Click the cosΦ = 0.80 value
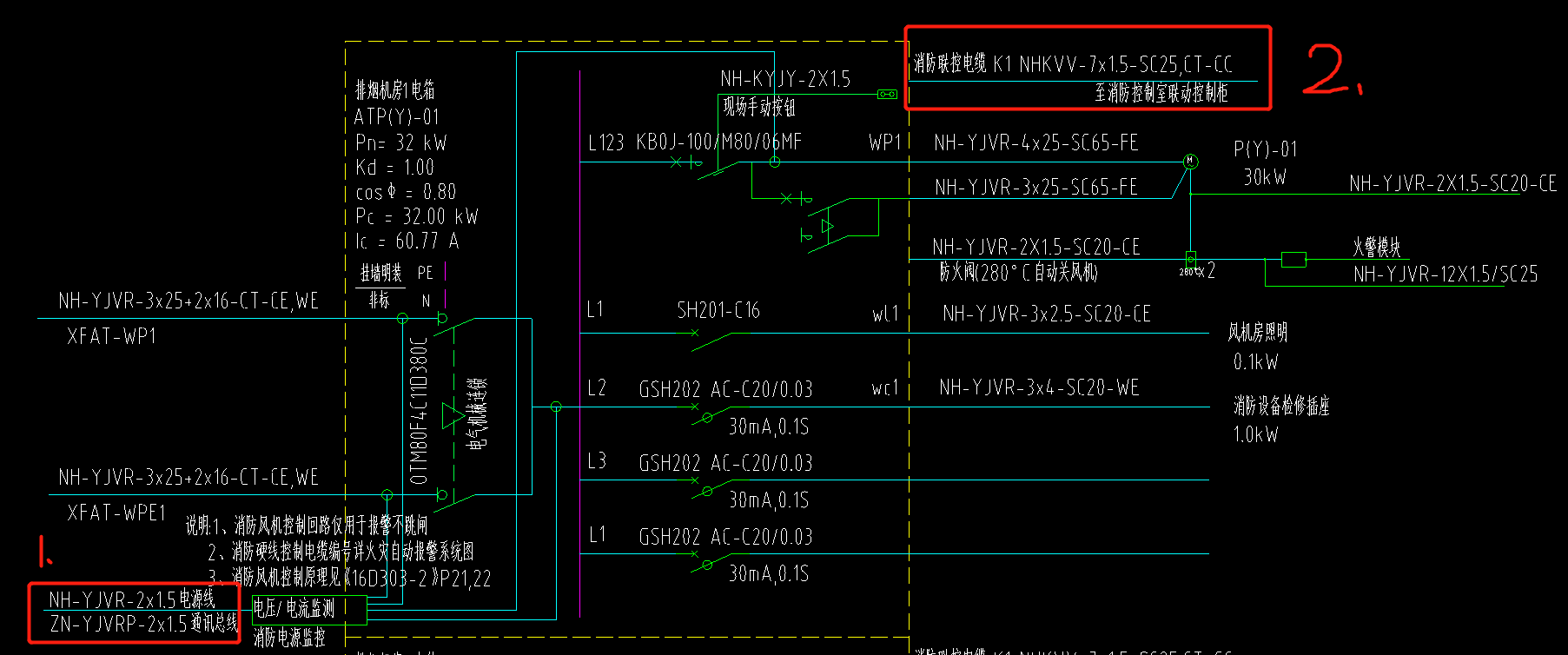Screen dimensions: 1568x655 pyautogui.click(x=405, y=191)
